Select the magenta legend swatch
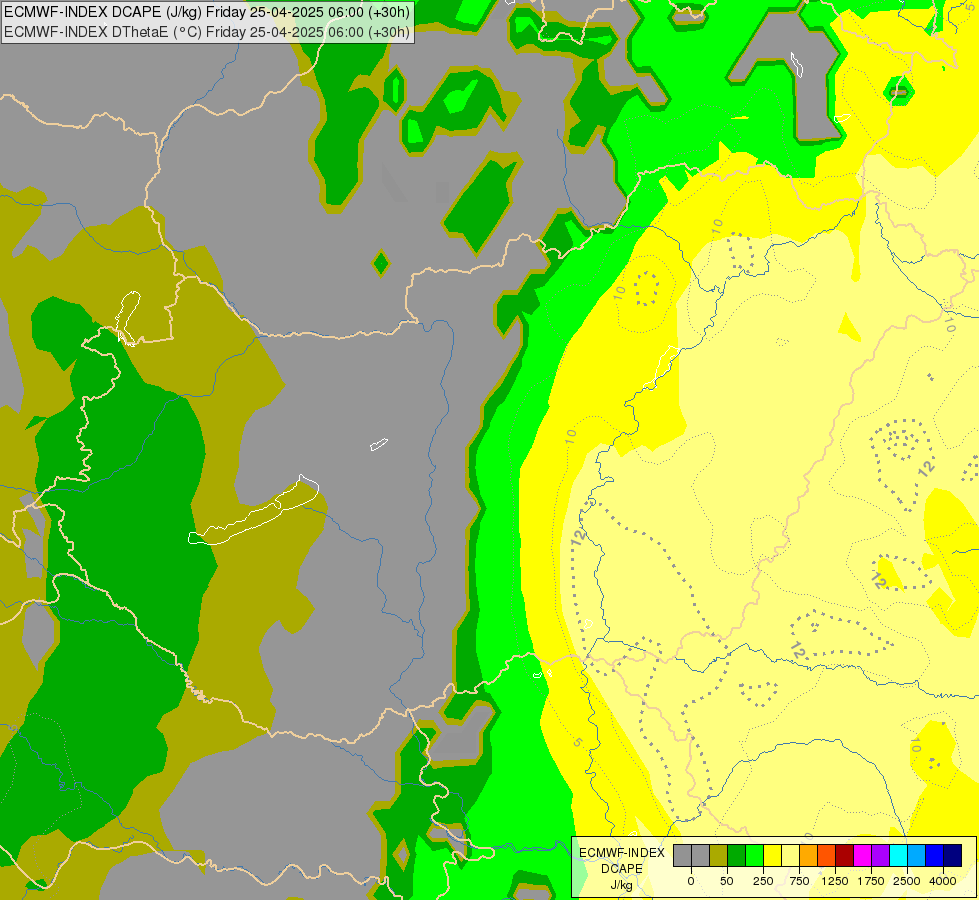Image resolution: width=979 pixels, height=900 pixels. (863, 856)
